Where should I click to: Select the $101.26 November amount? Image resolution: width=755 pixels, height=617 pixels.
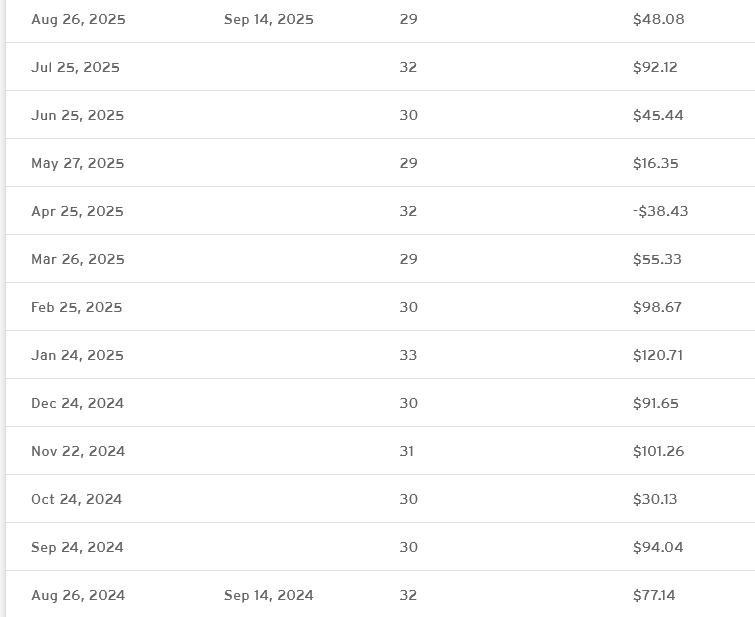click(x=658, y=451)
